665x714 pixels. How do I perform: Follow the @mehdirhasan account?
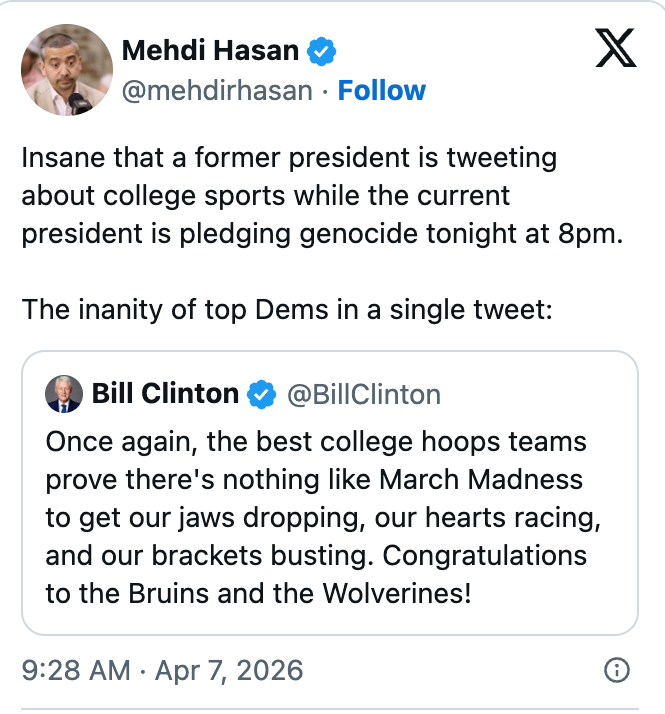[x=381, y=90]
